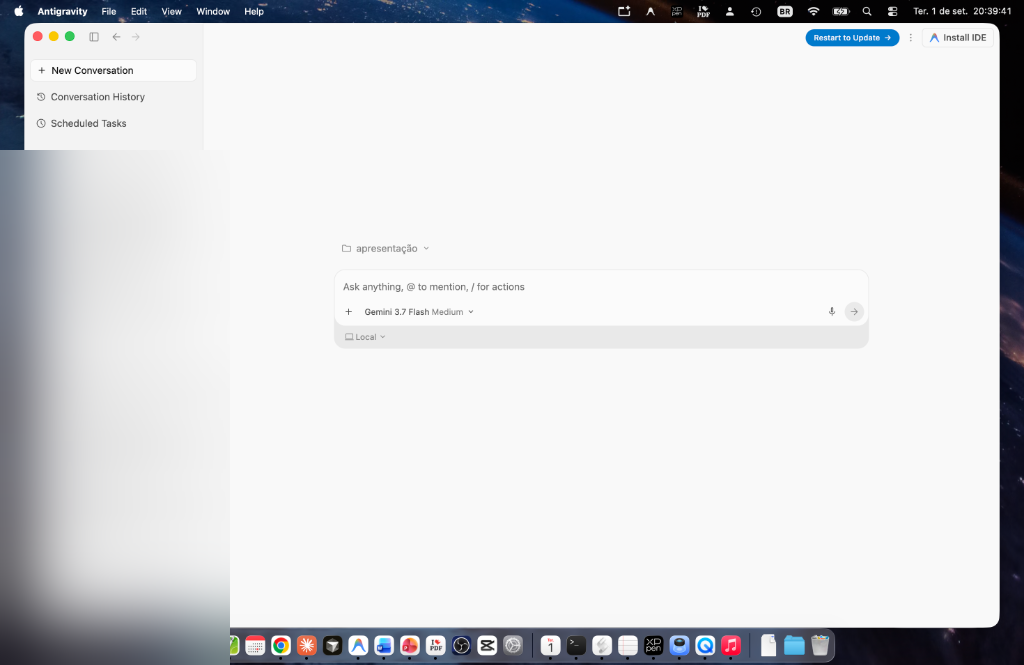The image size is (1024, 665).
Task: Add attachment with the plus icon
Action: [349, 312]
